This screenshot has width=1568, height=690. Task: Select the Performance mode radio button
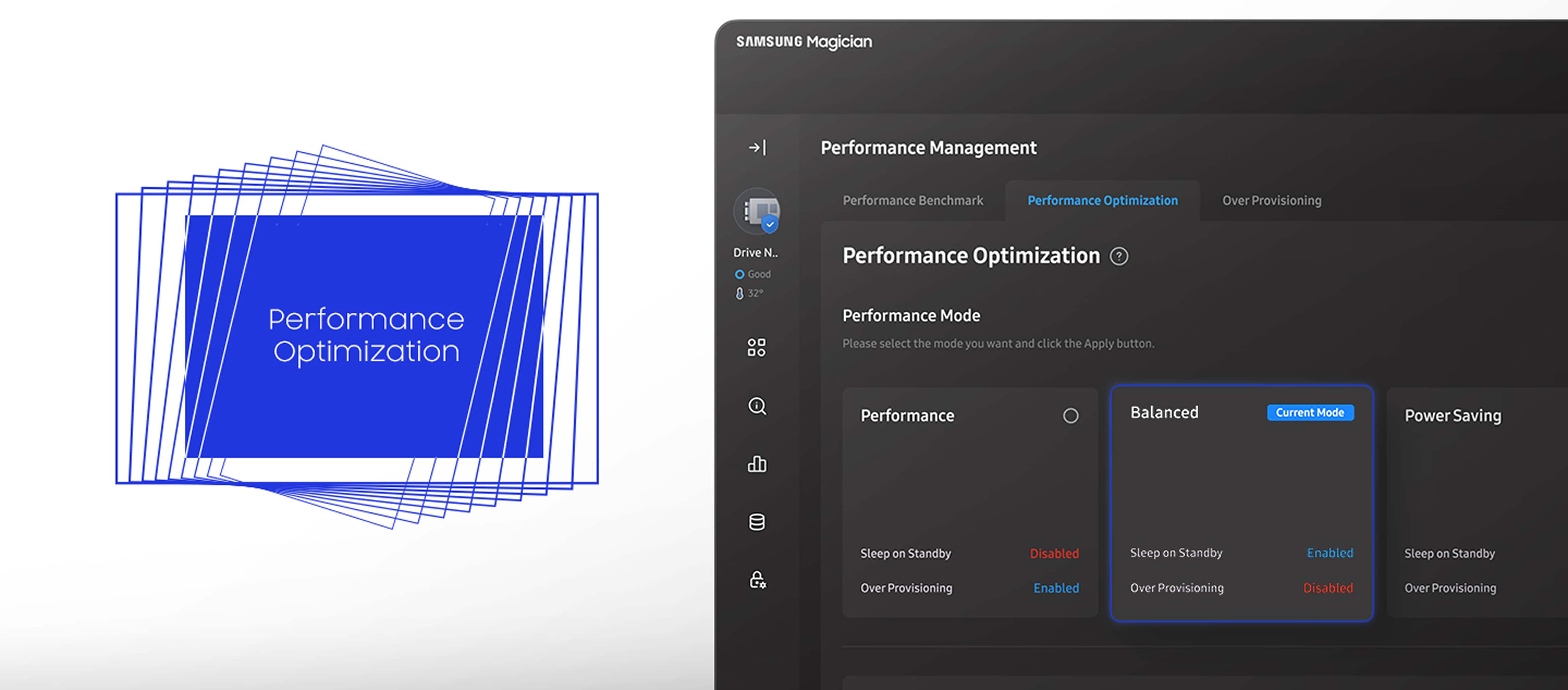coord(1071,415)
